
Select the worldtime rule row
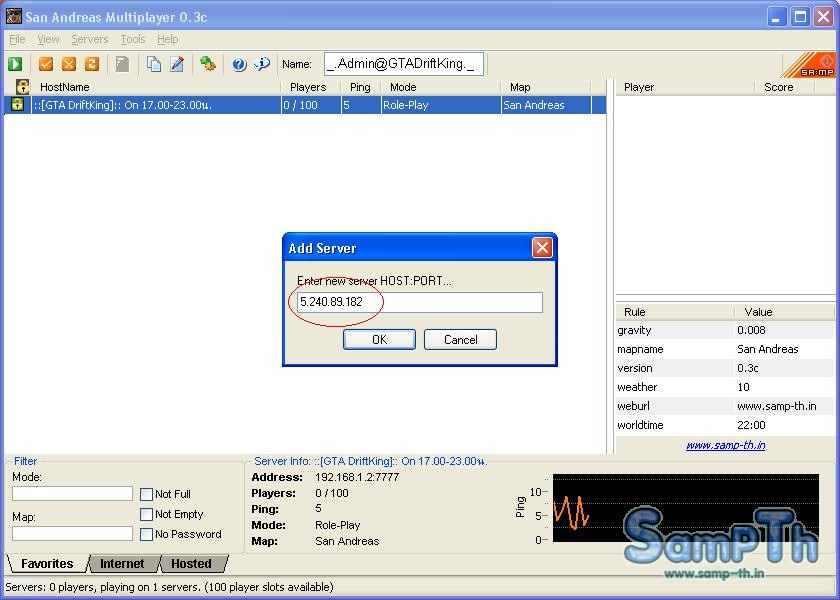click(725, 425)
